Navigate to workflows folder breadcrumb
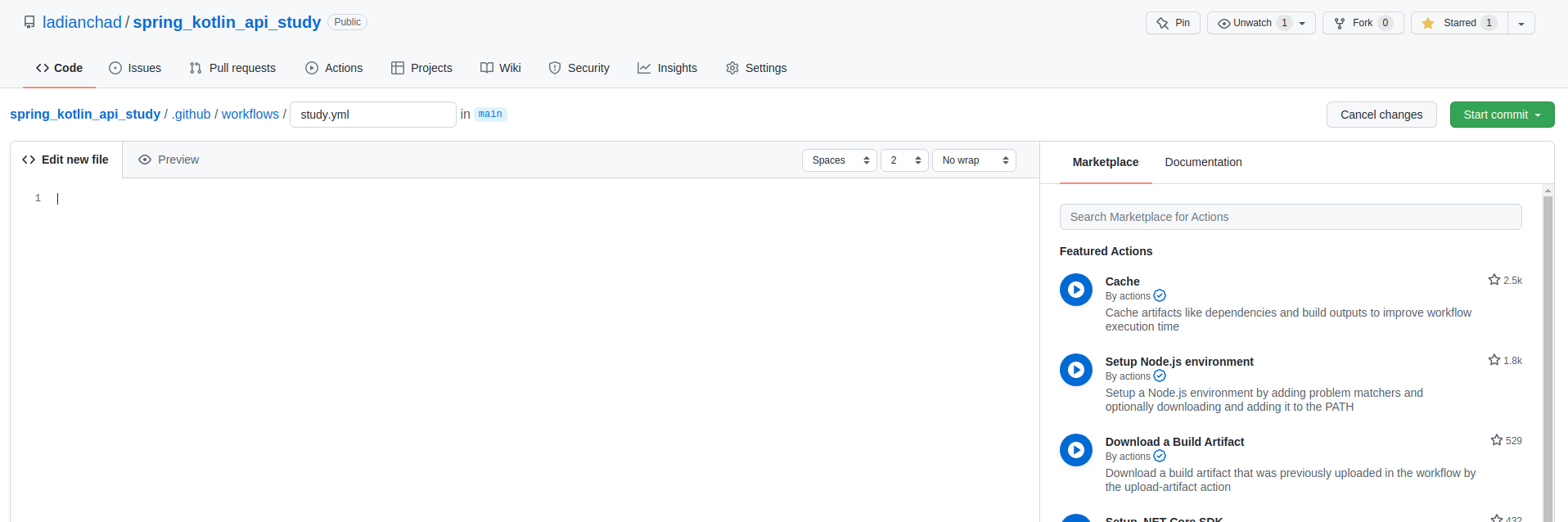Viewport: 1568px width, 522px height. (x=250, y=114)
